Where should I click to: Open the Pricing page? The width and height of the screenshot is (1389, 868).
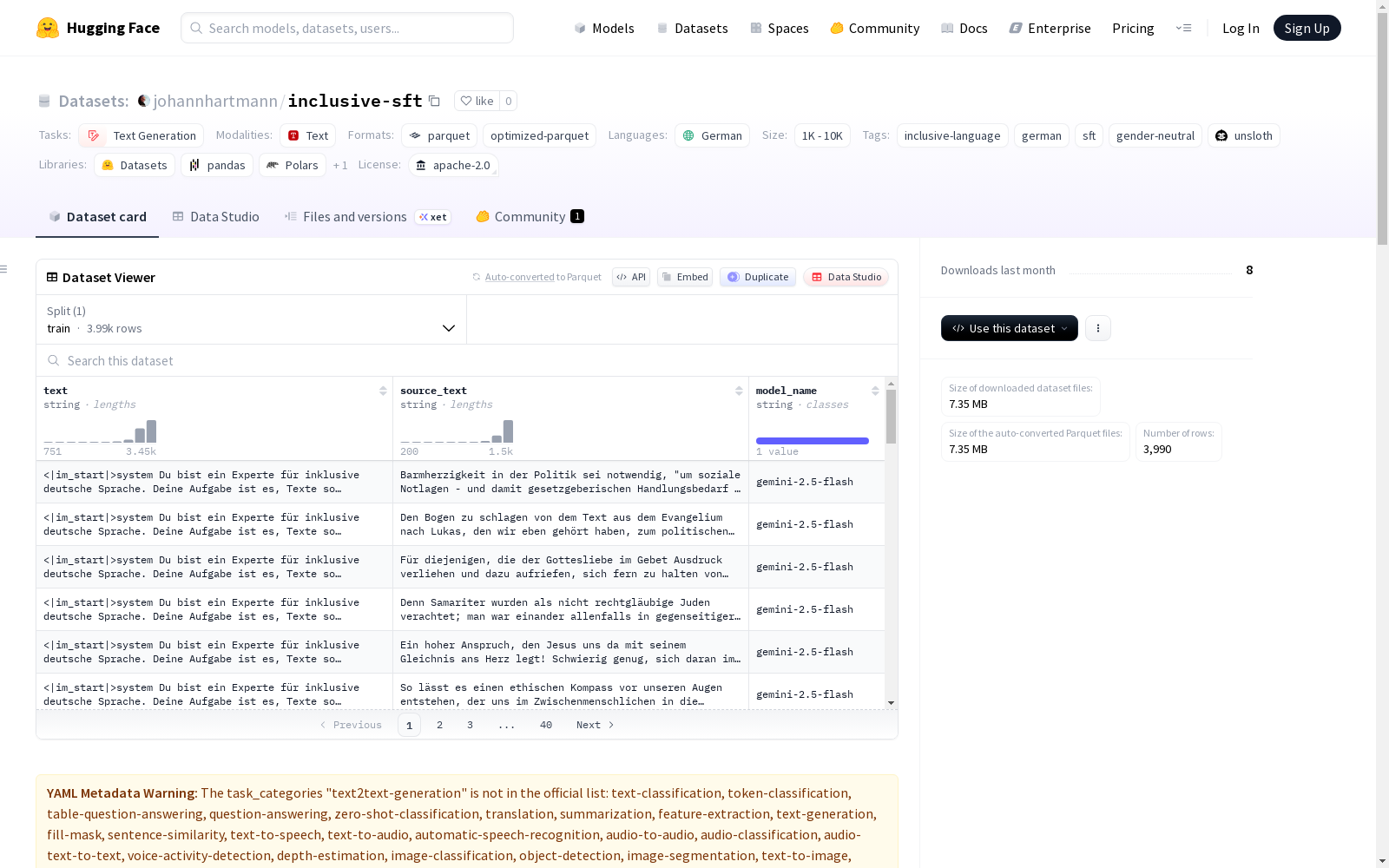coord(1133,28)
